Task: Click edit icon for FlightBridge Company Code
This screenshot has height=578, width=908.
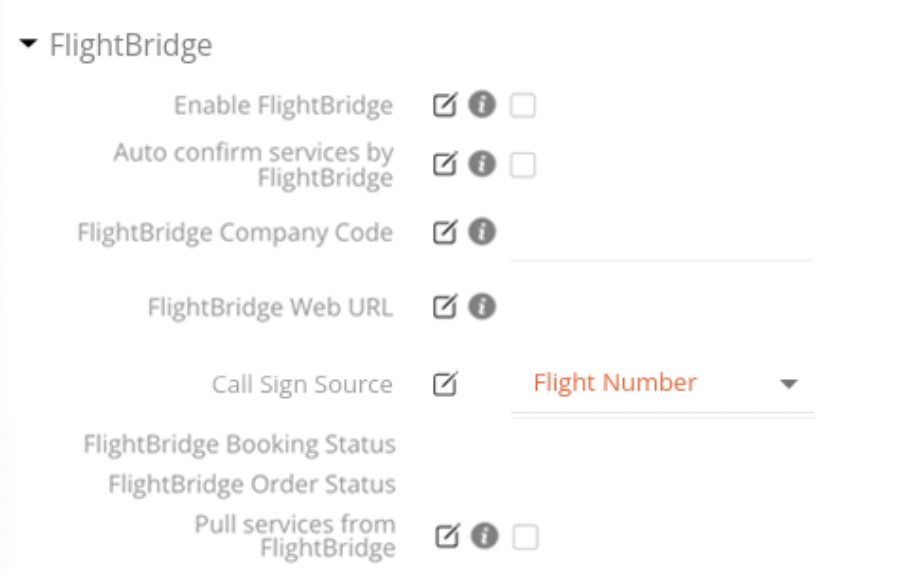Action: click(445, 232)
